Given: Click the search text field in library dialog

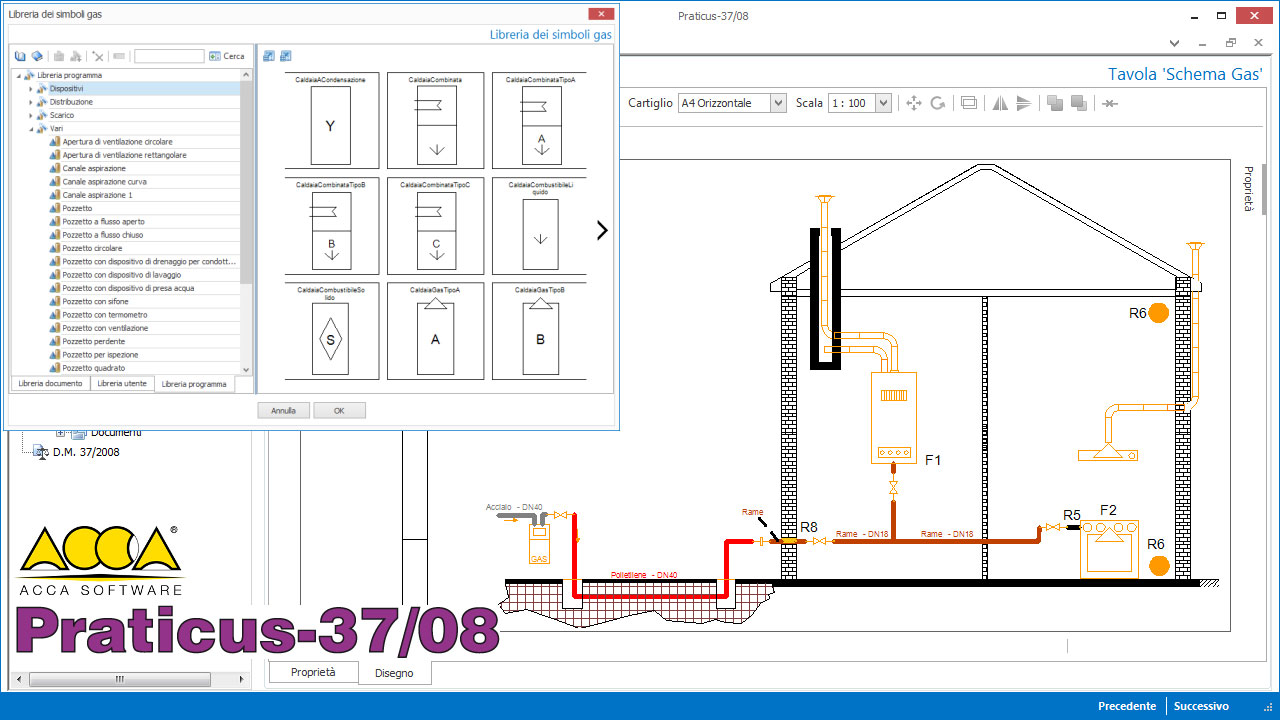Looking at the screenshot, I should 169,56.
